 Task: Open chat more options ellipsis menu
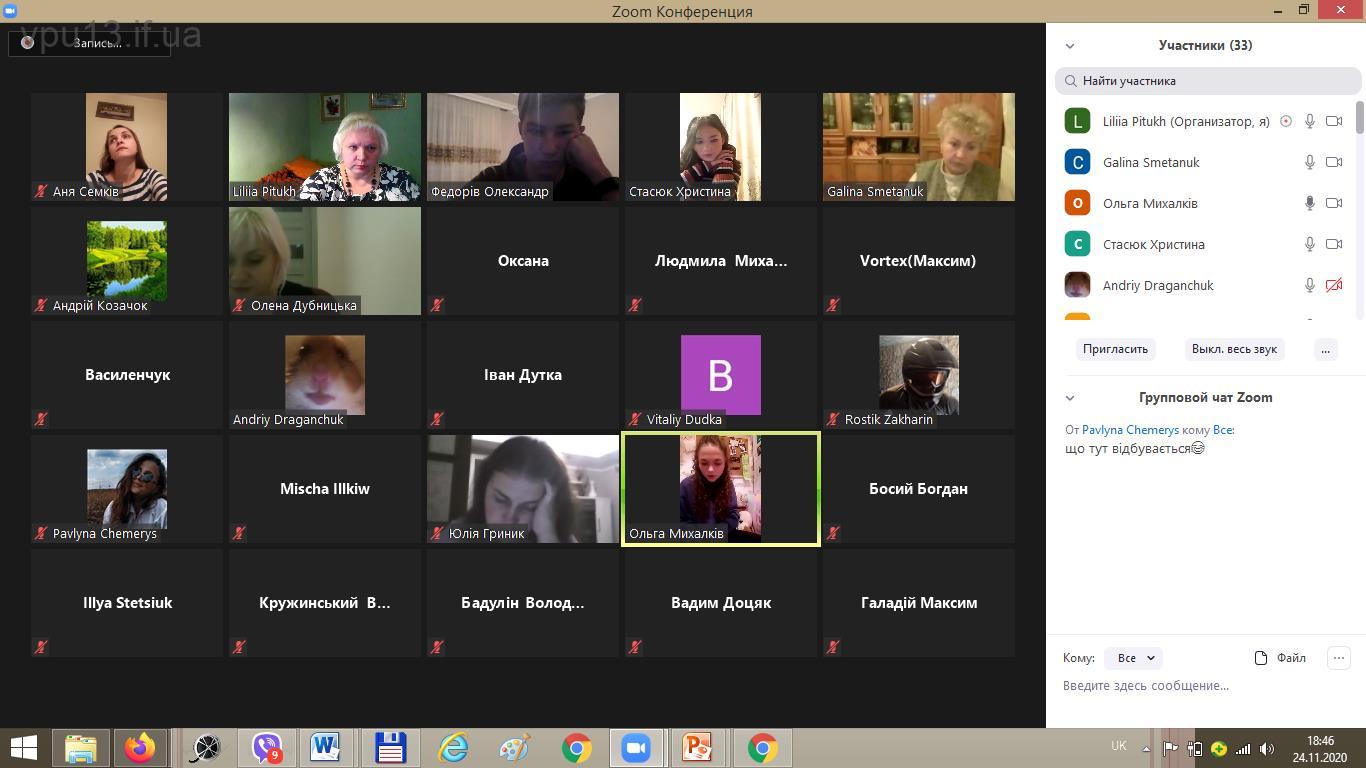pyautogui.click(x=1338, y=657)
